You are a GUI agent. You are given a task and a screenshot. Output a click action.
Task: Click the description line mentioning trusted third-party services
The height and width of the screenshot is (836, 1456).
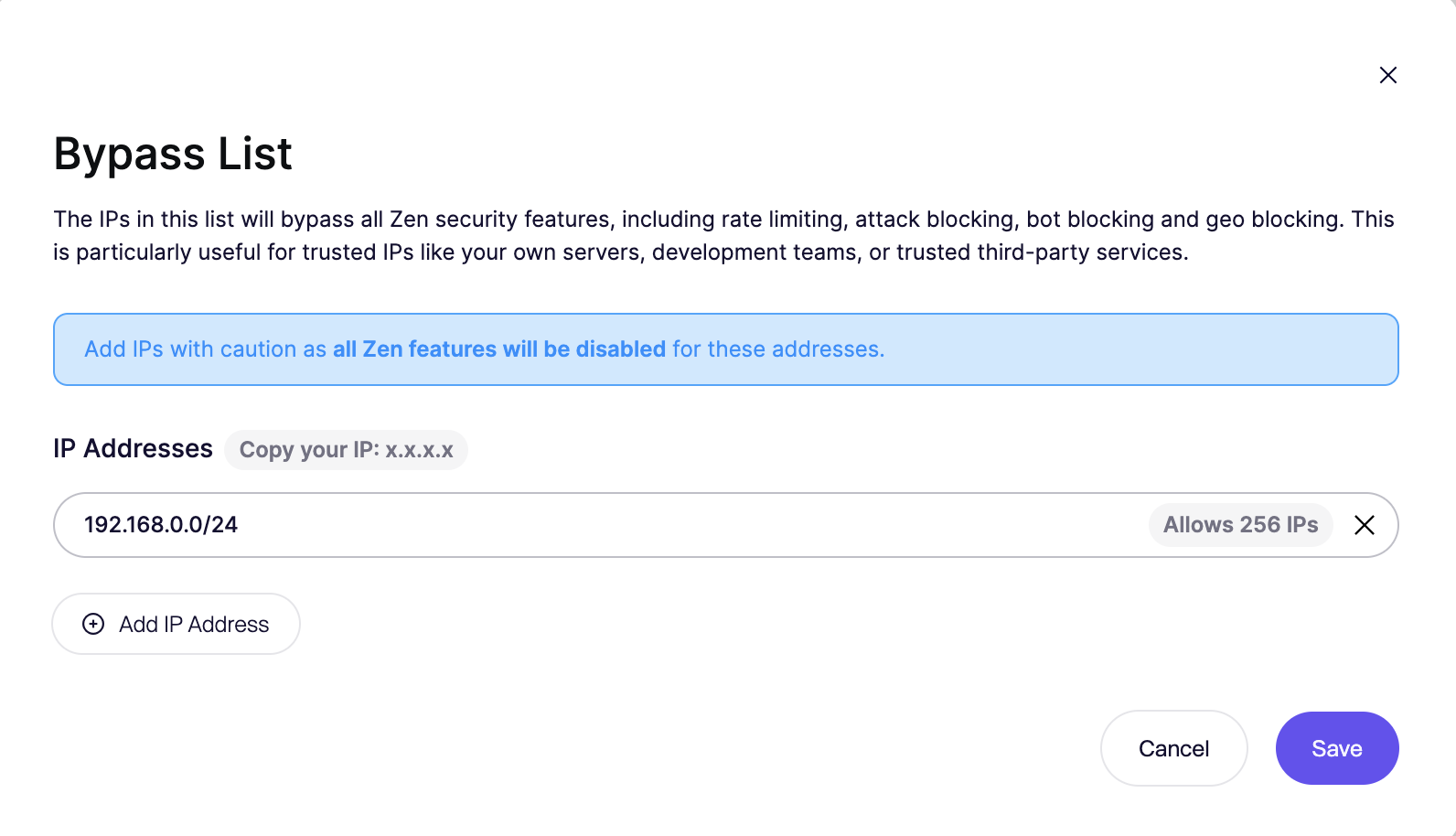pos(620,252)
